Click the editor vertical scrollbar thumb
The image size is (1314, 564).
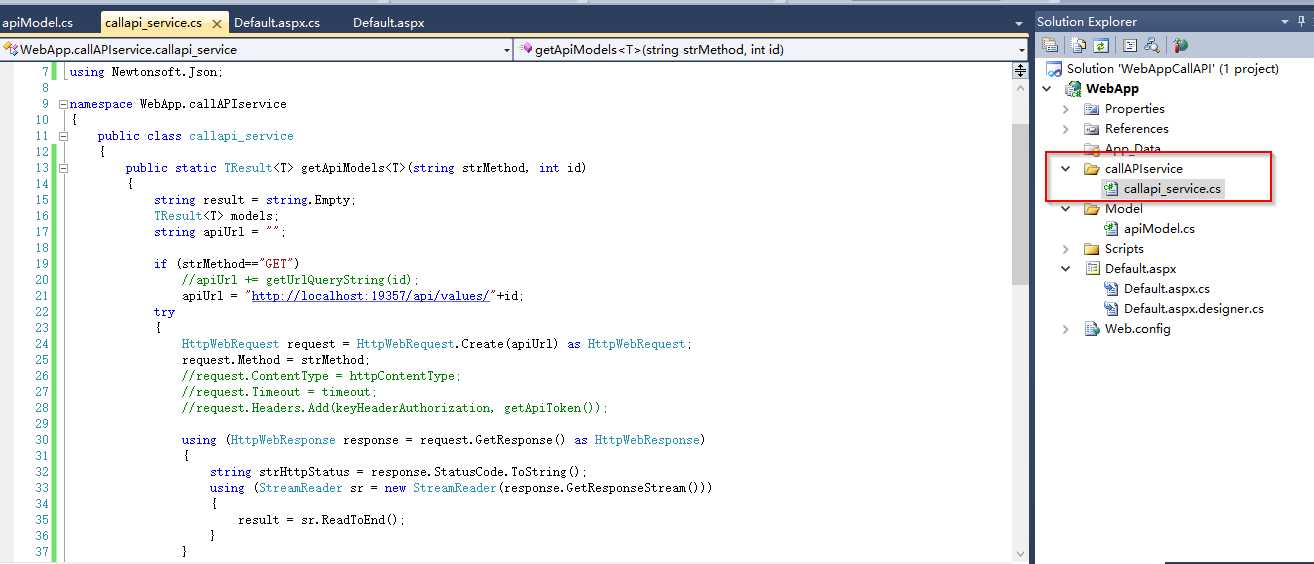click(1020, 204)
